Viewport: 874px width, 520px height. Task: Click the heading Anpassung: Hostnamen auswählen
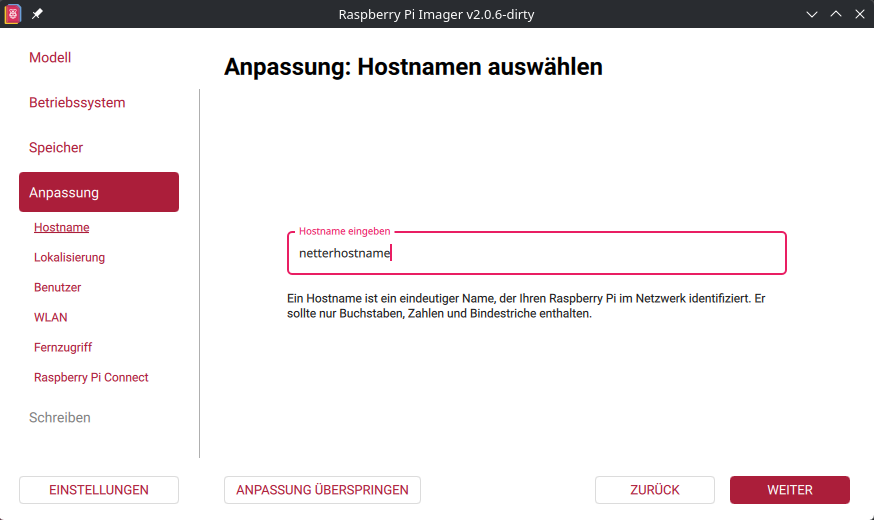(x=413, y=67)
